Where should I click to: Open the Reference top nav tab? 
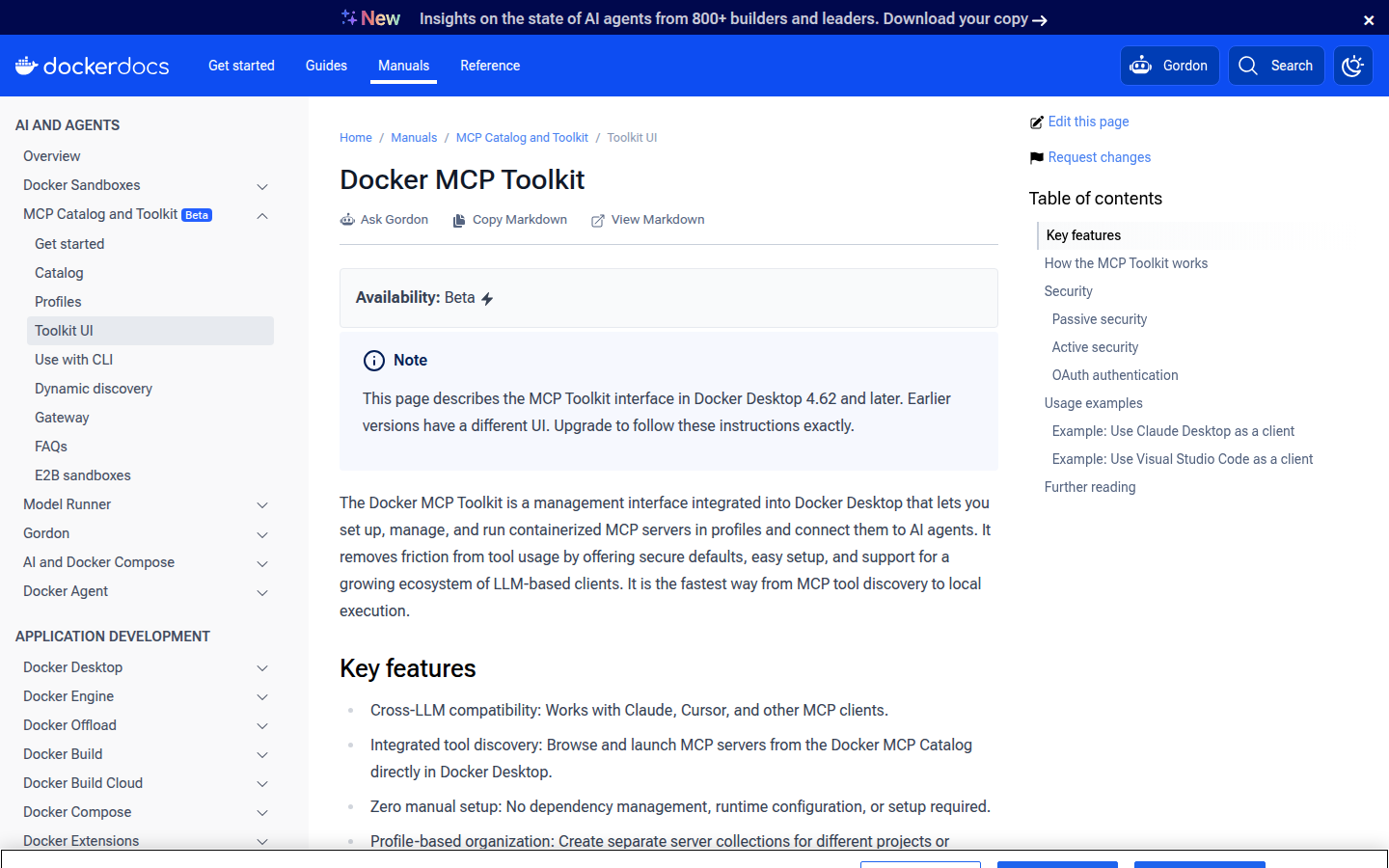pyautogui.click(x=490, y=66)
